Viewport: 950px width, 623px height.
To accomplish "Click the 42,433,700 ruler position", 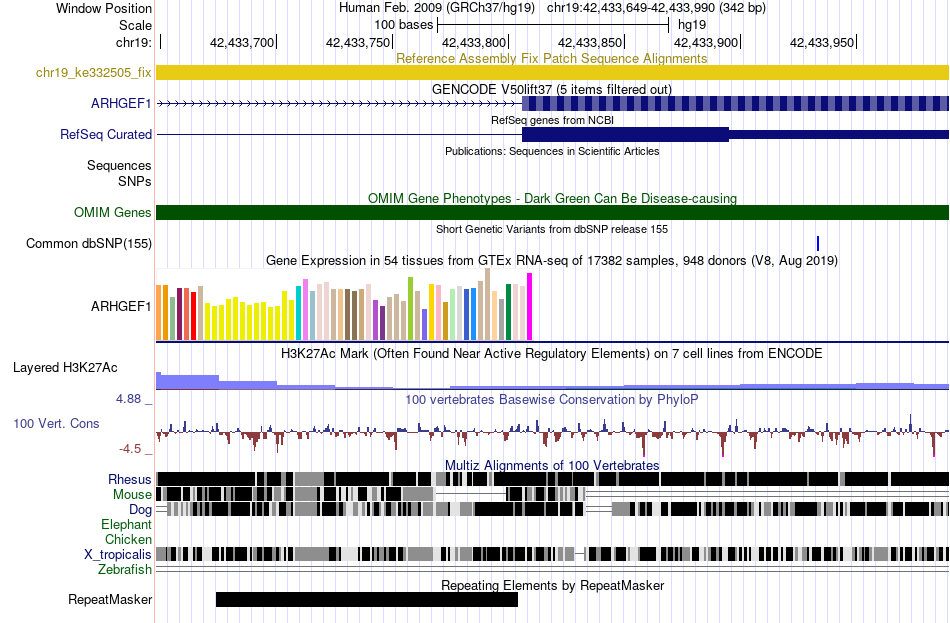I will coord(242,42).
